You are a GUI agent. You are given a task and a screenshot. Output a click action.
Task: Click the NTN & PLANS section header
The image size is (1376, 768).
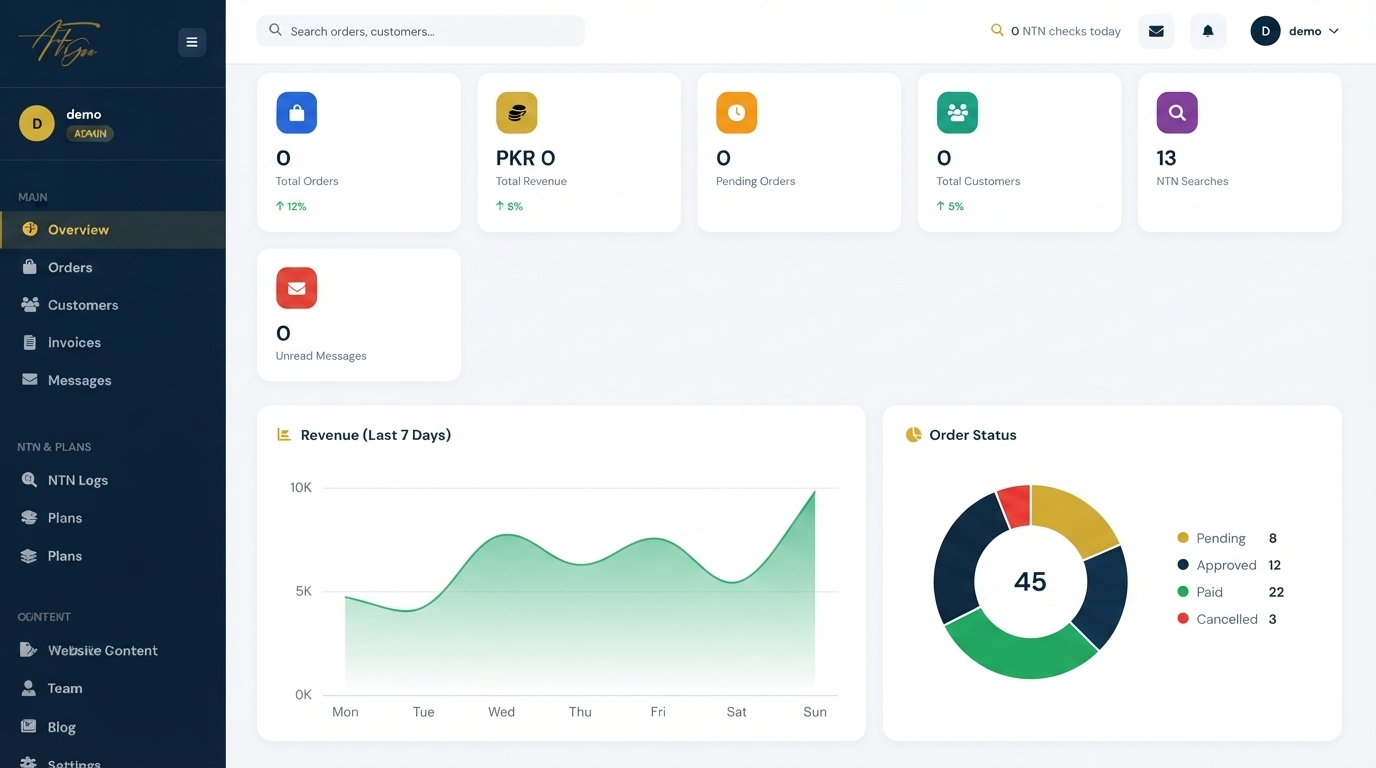click(x=54, y=447)
